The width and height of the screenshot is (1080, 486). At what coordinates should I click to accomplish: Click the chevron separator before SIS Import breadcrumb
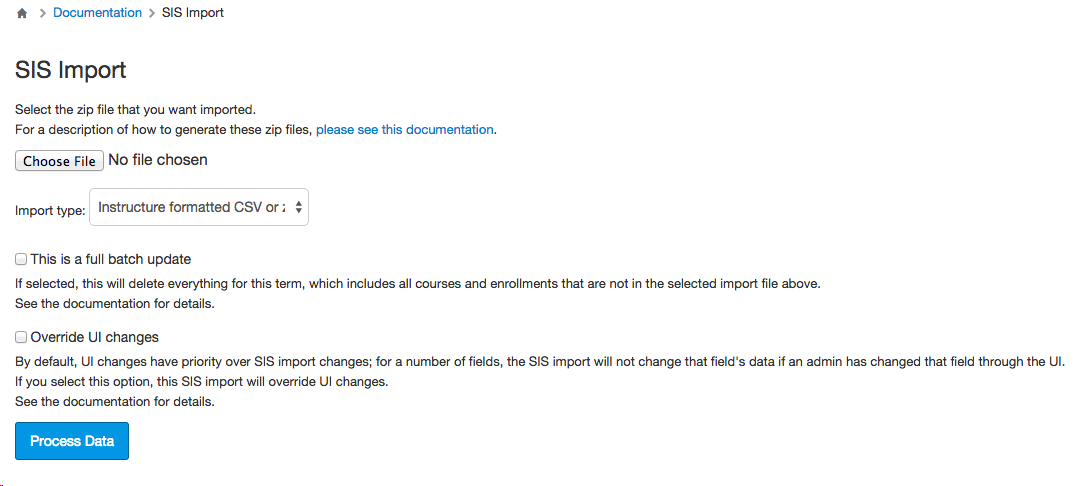coord(152,13)
